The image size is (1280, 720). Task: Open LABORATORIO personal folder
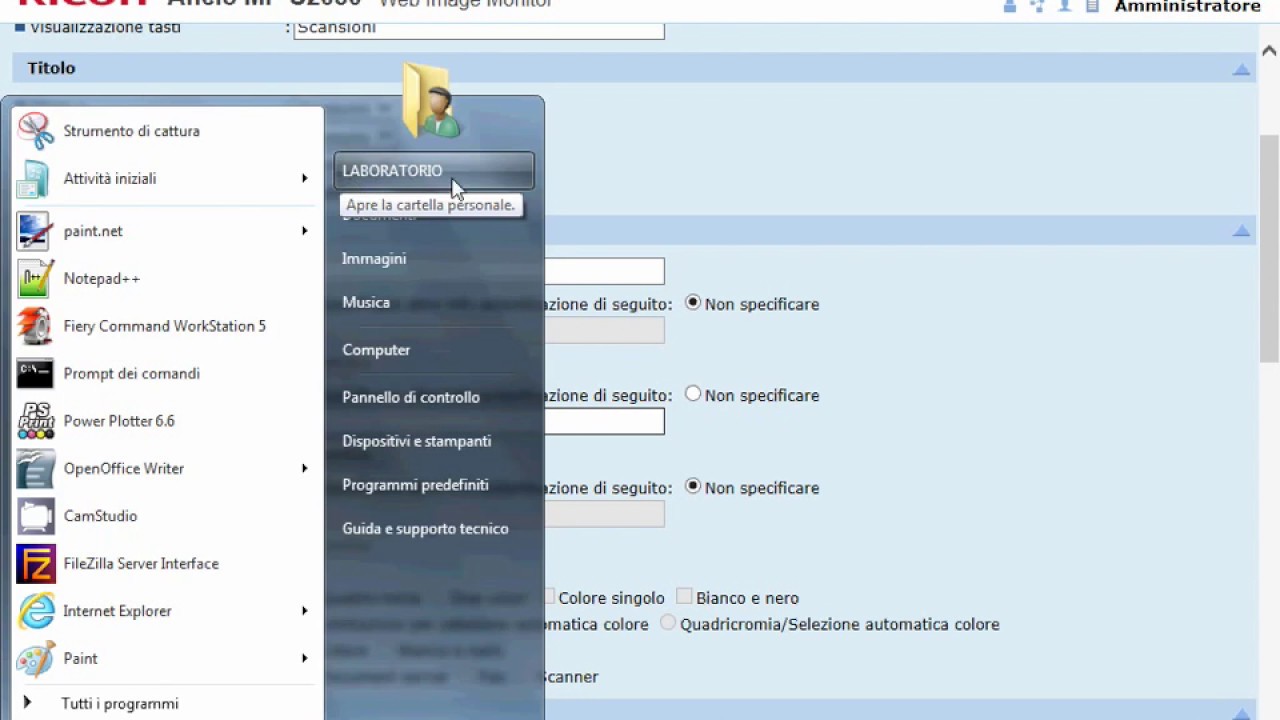434,171
